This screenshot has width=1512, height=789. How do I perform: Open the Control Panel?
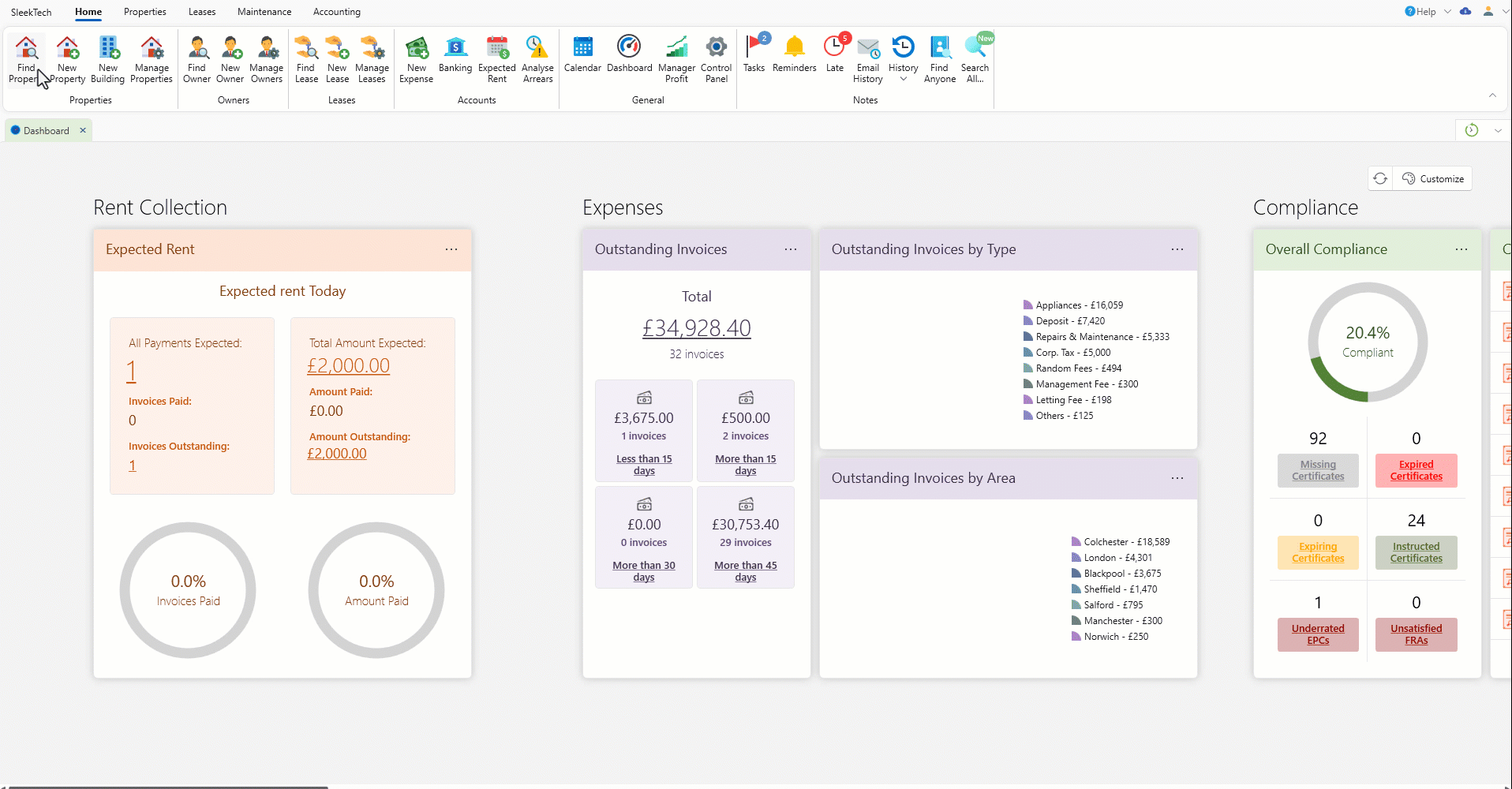[717, 59]
